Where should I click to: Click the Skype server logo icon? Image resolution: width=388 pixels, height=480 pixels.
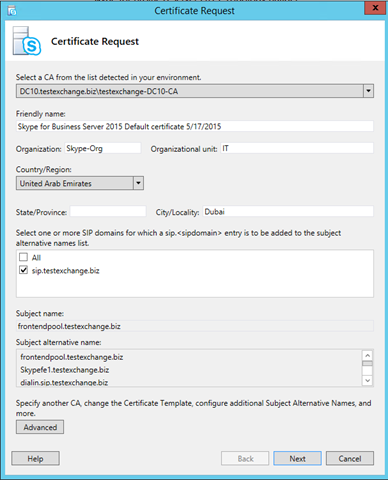27,41
